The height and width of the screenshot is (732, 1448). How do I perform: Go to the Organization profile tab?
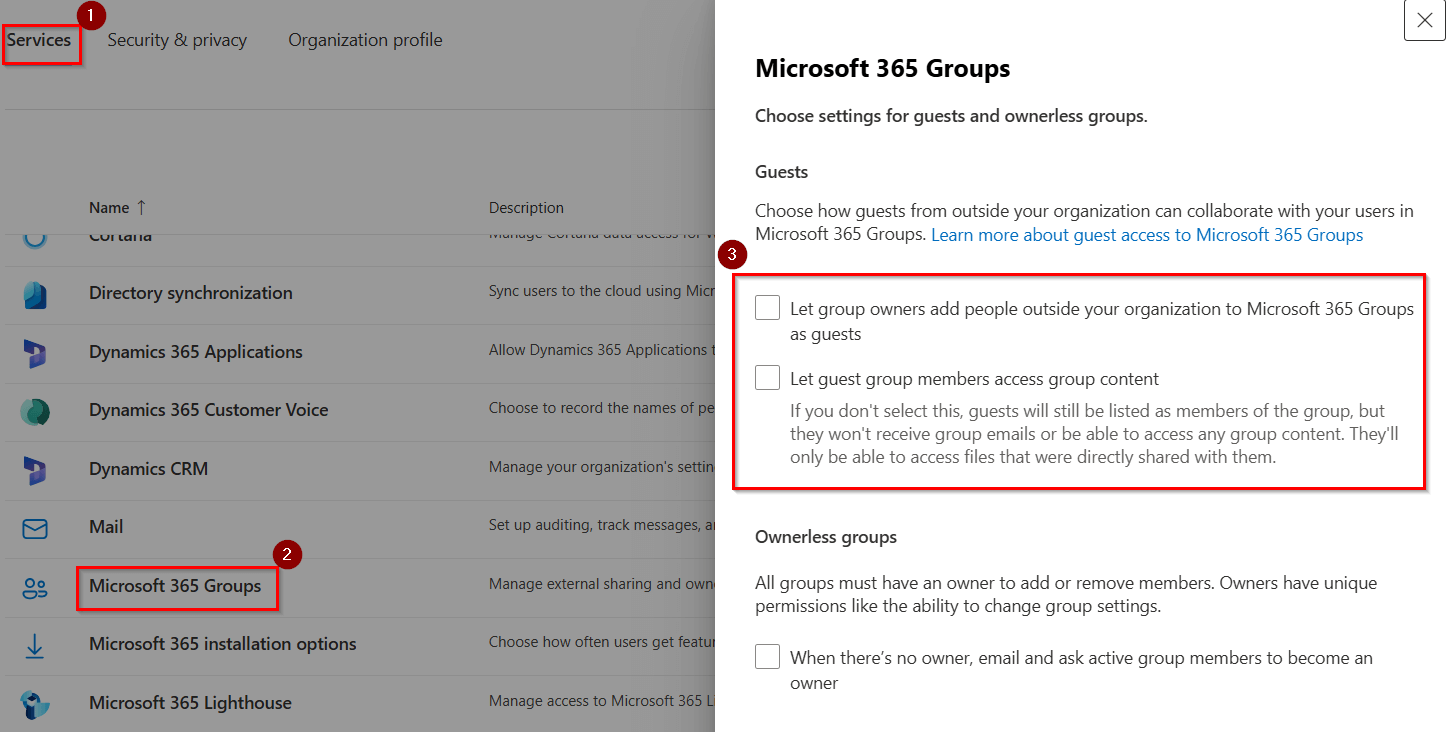coord(365,41)
